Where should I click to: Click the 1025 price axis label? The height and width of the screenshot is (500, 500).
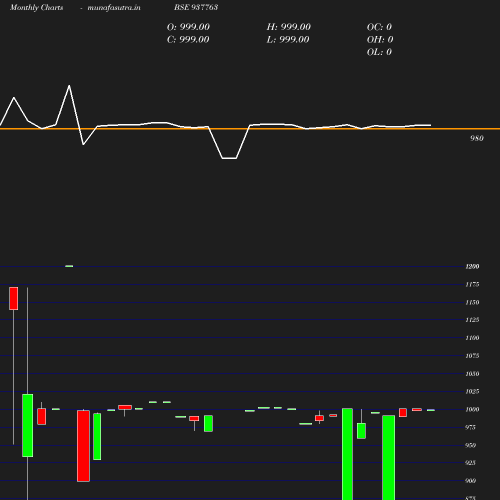click(472, 391)
